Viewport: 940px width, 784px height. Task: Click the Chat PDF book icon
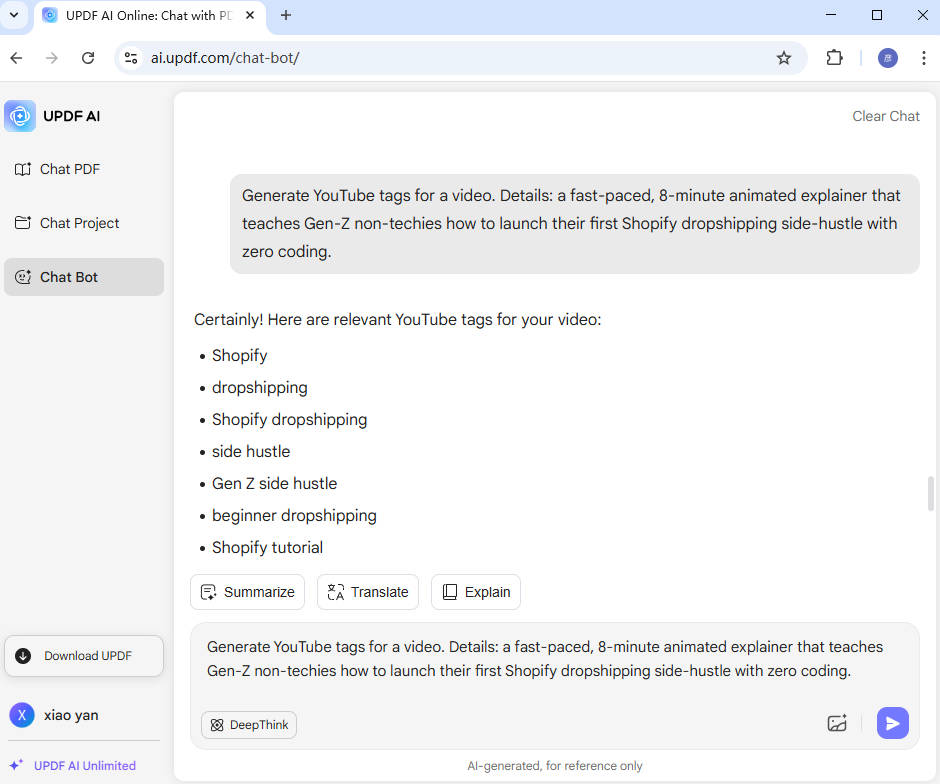point(23,169)
